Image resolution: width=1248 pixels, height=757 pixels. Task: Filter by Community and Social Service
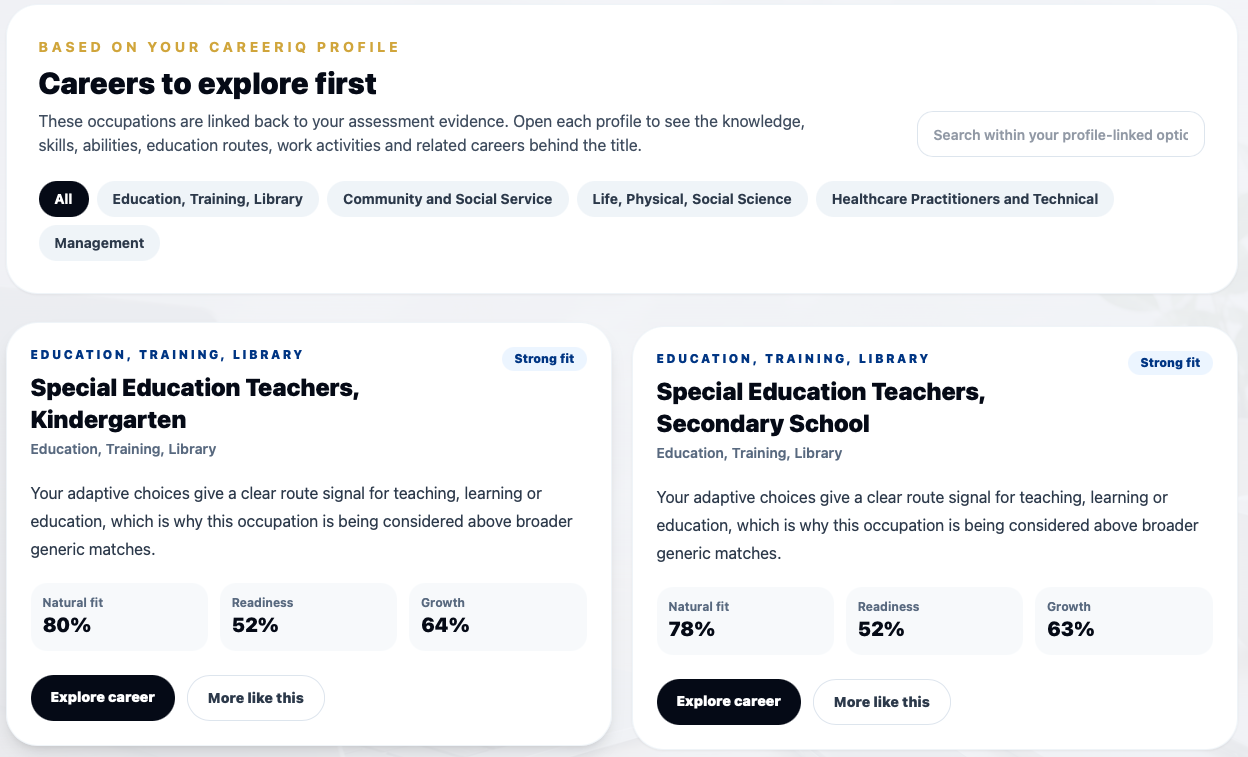[448, 199]
